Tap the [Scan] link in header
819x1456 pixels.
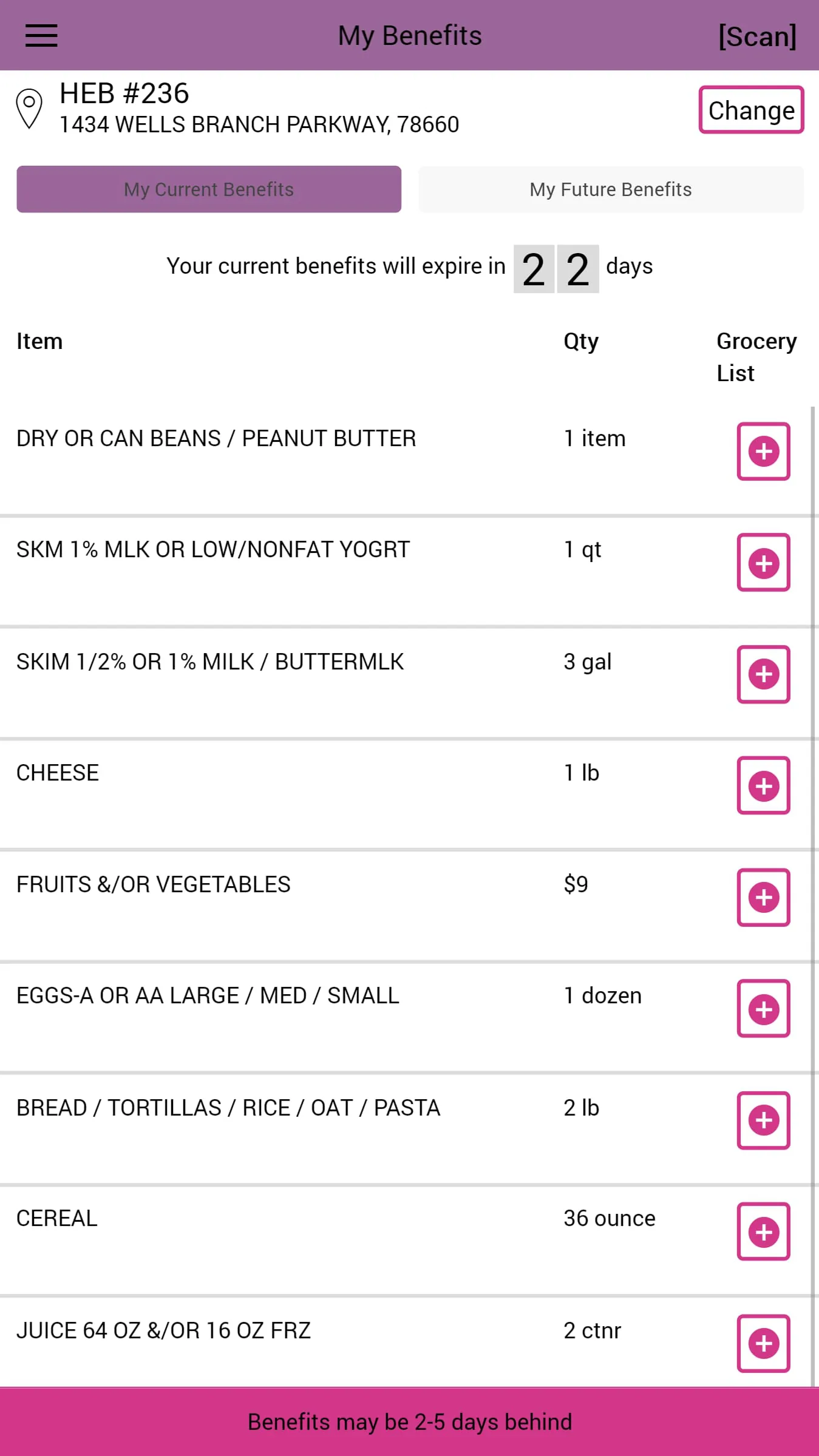click(x=756, y=36)
